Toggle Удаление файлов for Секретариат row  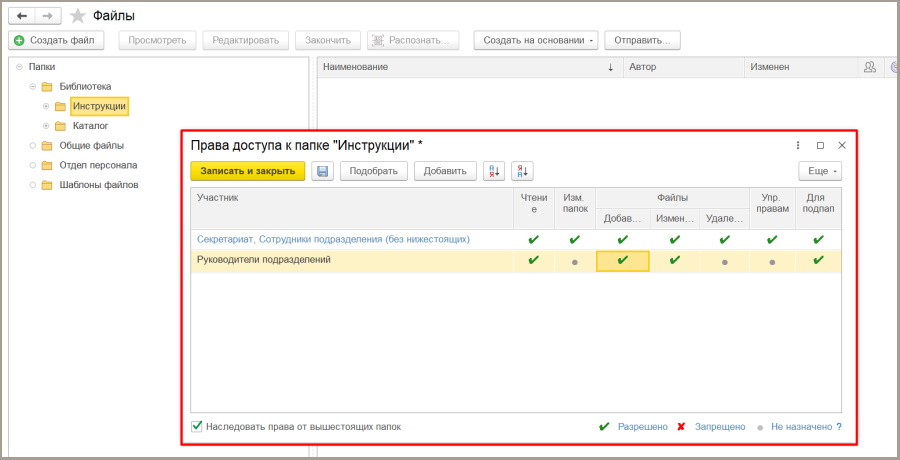[x=724, y=239]
